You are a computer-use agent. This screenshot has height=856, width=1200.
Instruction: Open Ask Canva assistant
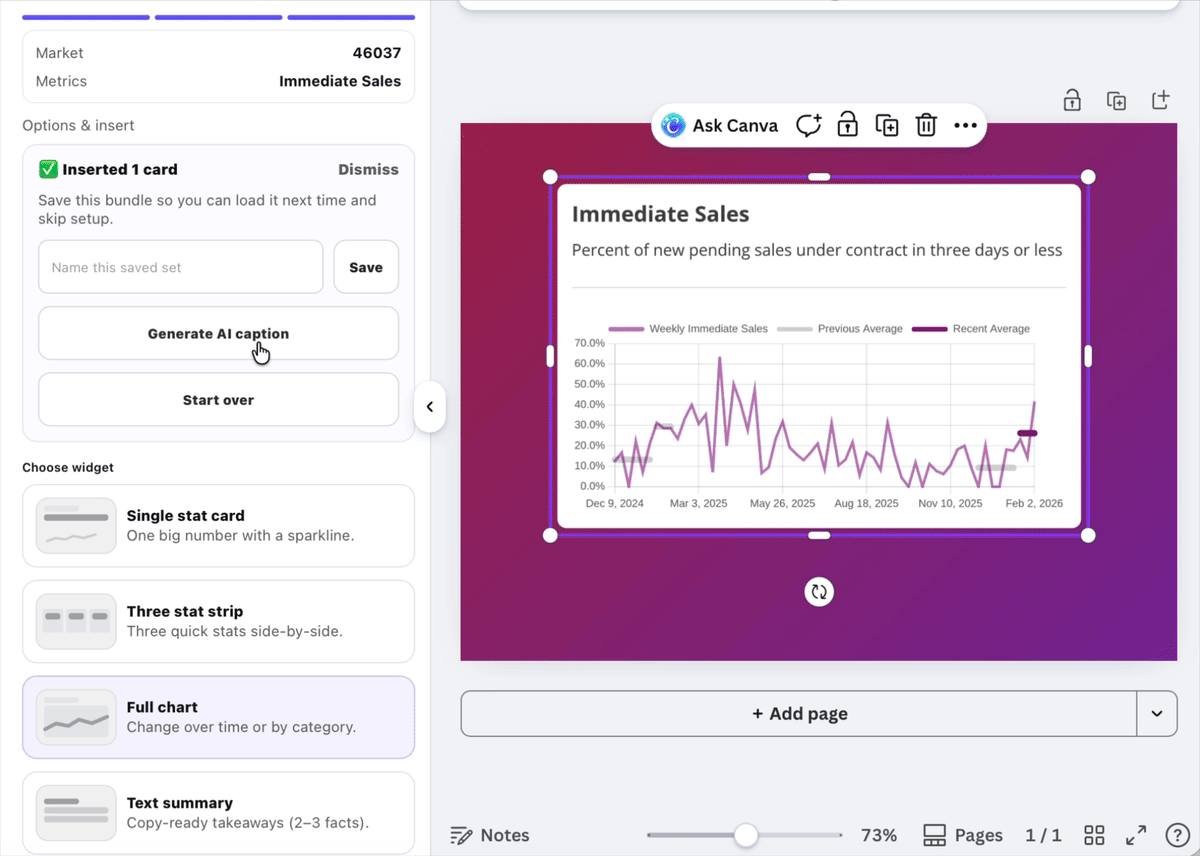[x=718, y=125]
